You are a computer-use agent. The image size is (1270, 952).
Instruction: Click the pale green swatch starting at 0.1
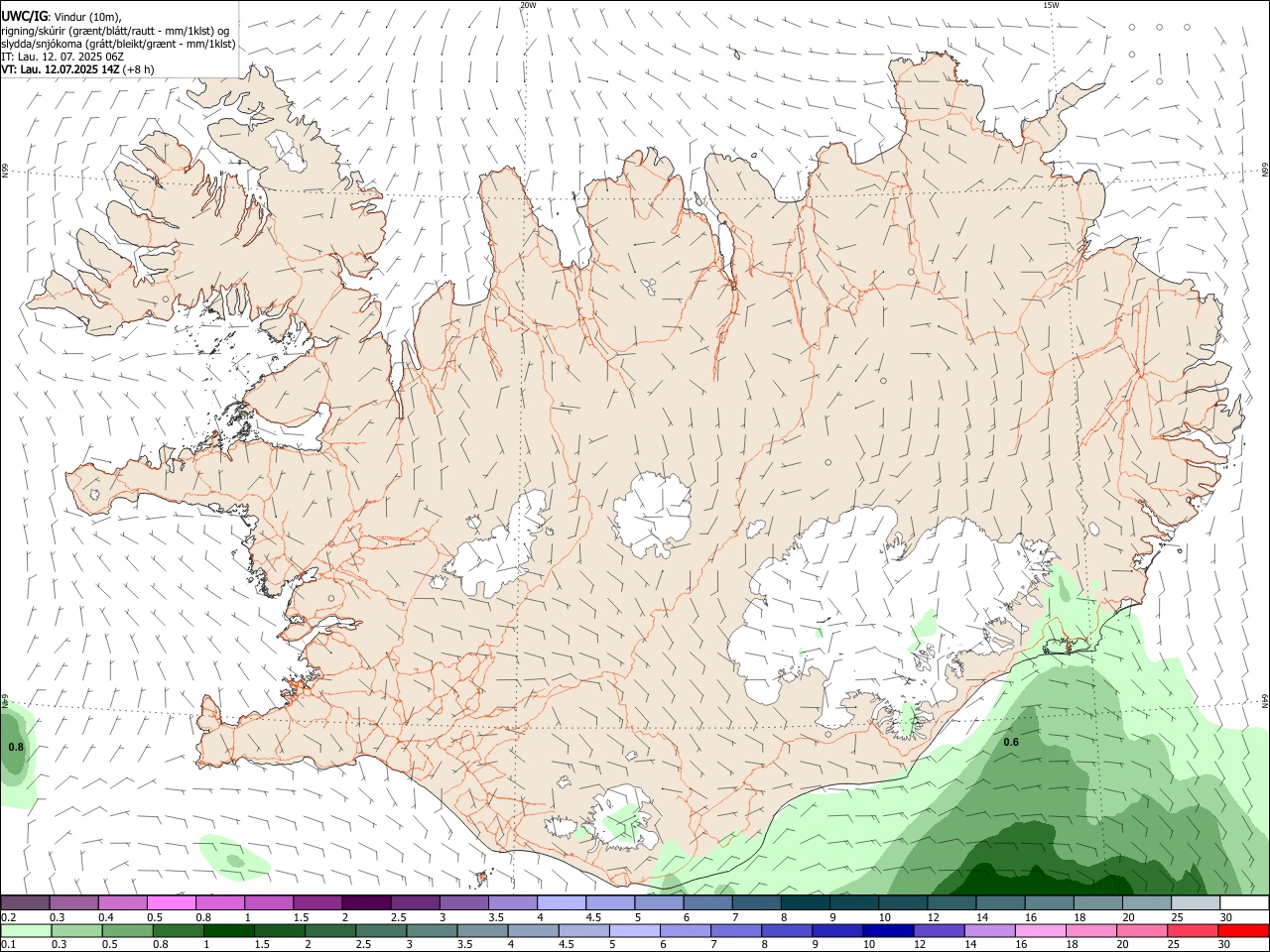(26, 931)
